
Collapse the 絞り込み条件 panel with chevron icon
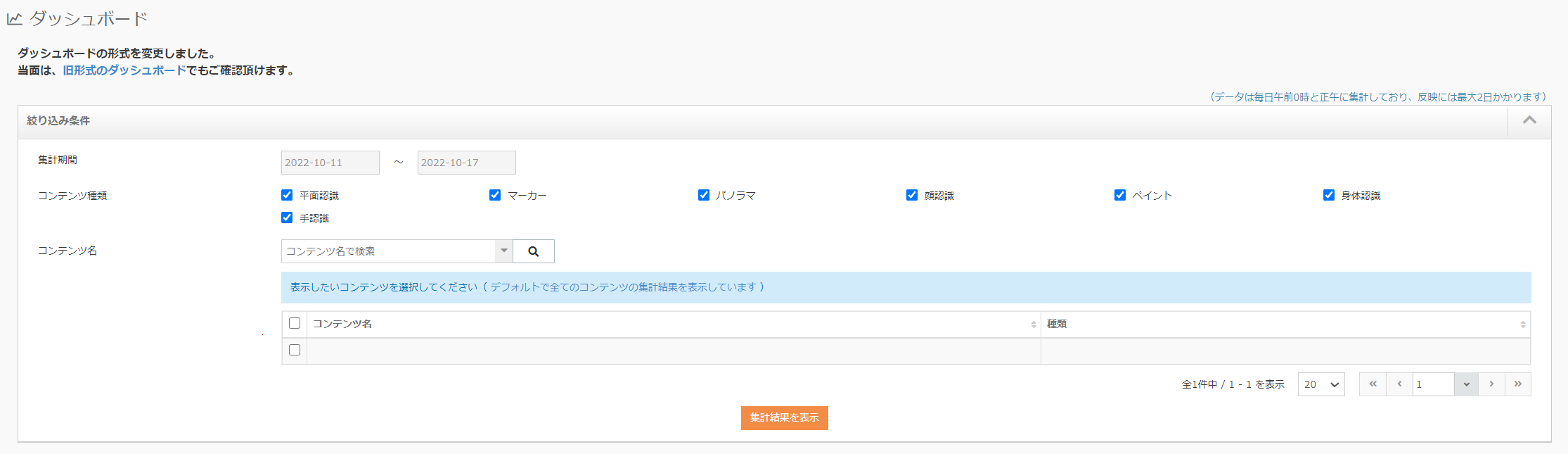(1529, 120)
